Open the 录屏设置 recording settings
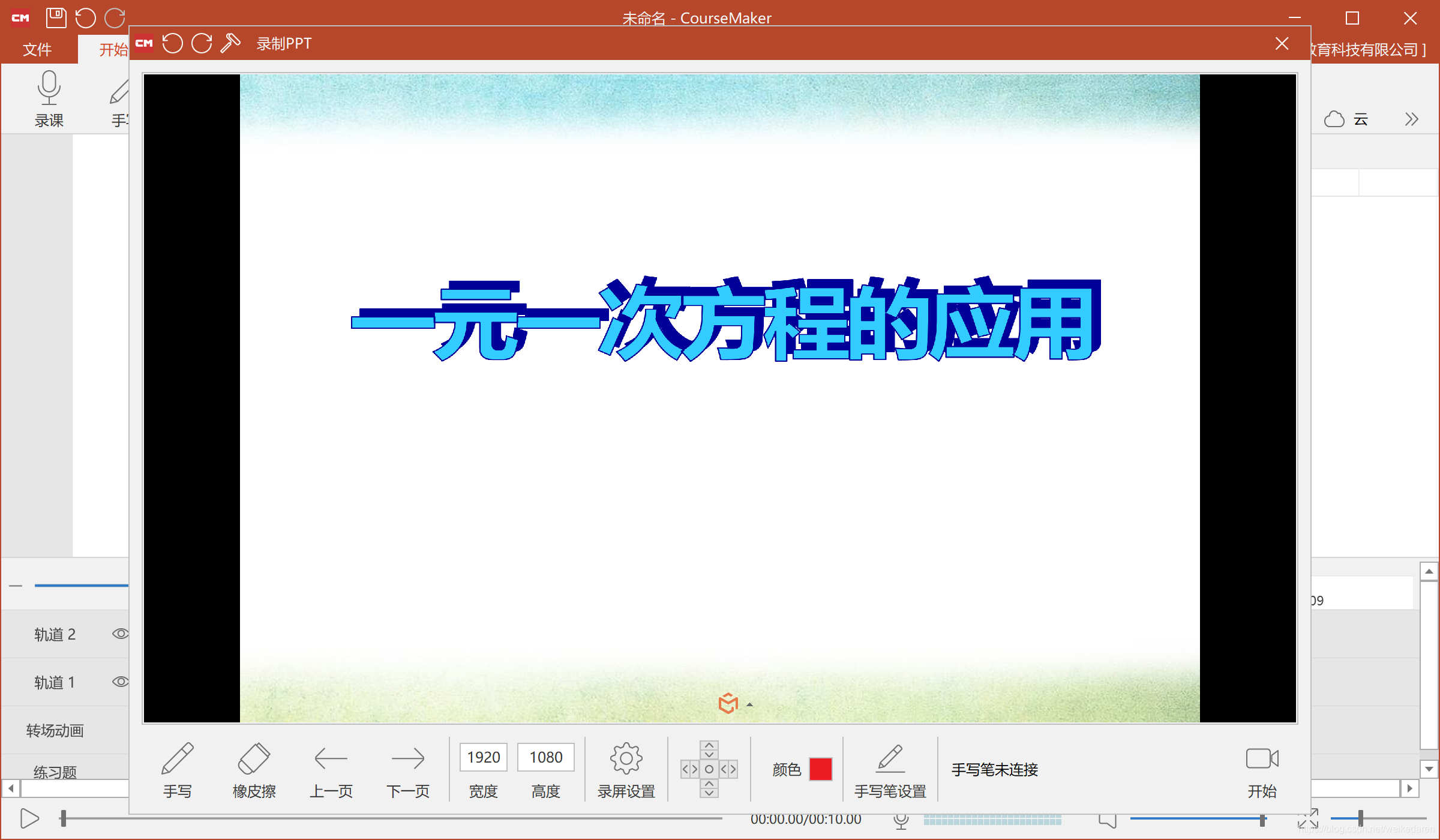Image resolution: width=1440 pixels, height=840 pixels. (x=626, y=770)
